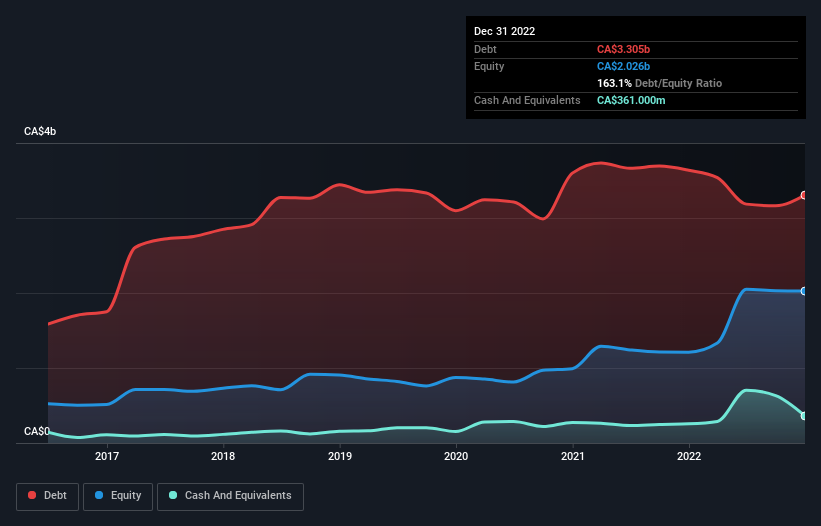
Task: Click the 2018 x-axis label
Action: [x=223, y=456]
